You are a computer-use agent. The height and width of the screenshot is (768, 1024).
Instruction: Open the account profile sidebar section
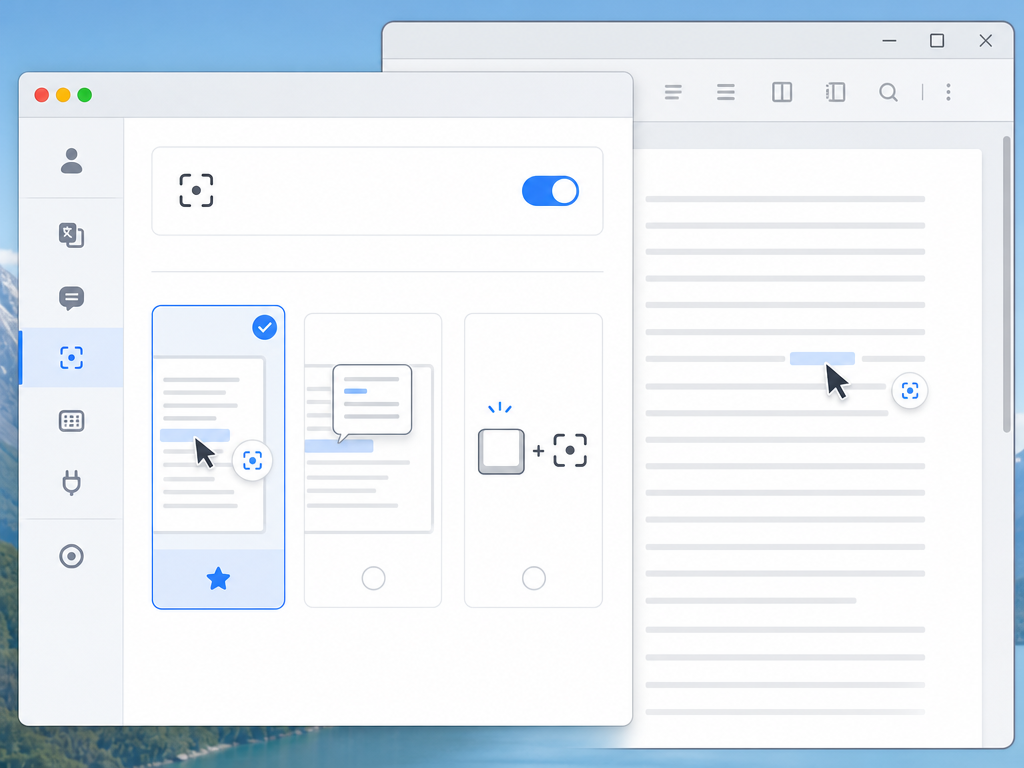tap(71, 161)
